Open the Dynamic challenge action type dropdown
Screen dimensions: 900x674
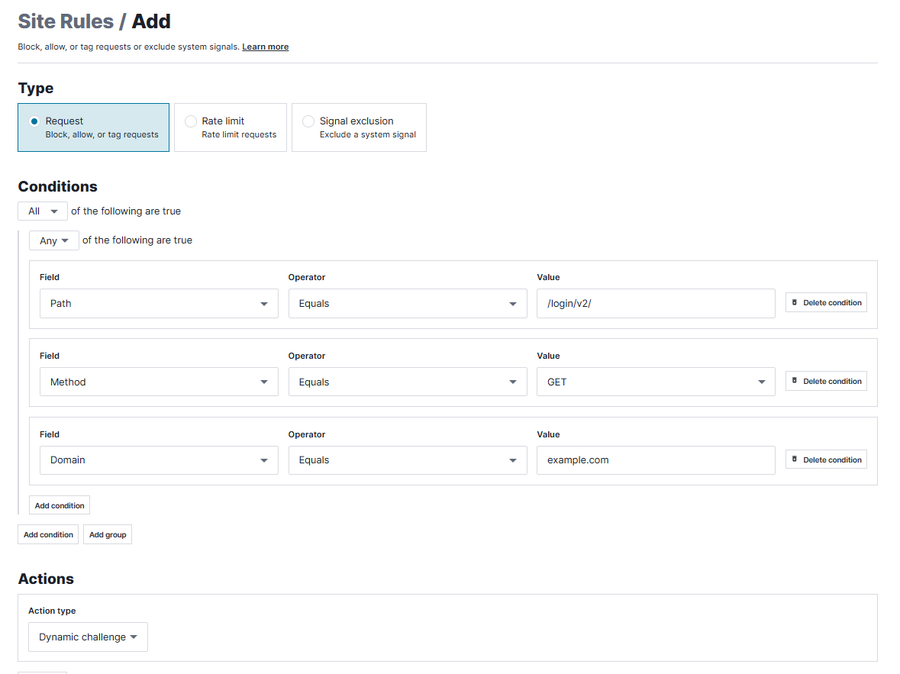[x=88, y=637]
